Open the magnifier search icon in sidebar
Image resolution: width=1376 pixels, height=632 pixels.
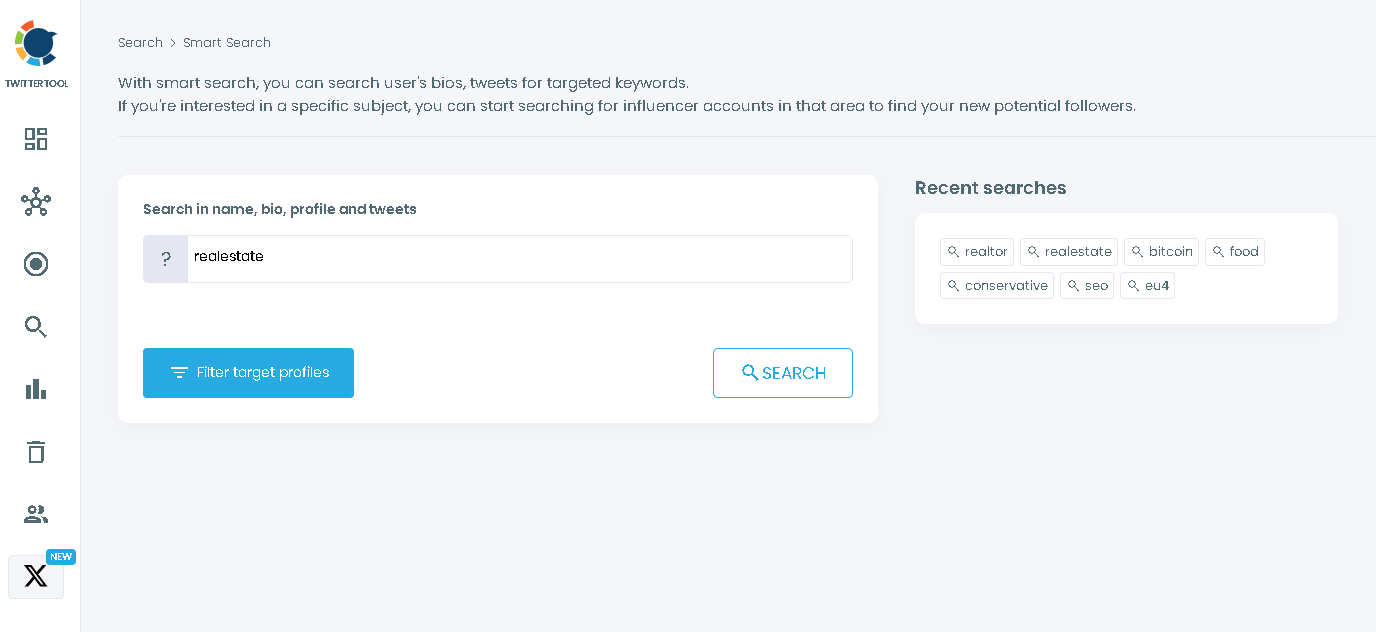pyautogui.click(x=36, y=327)
